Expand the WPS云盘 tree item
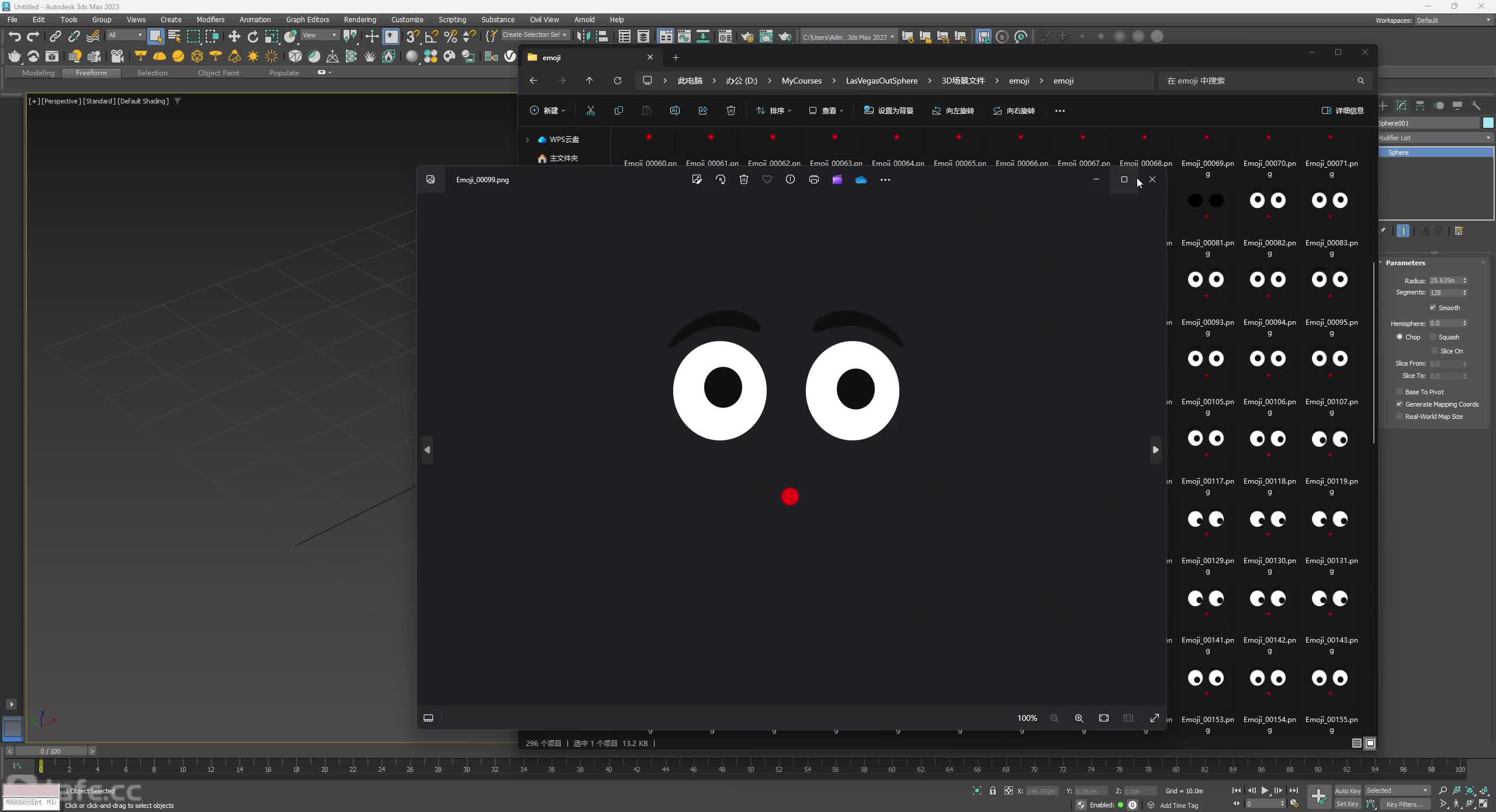The height and width of the screenshot is (812, 1496). click(528, 140)
